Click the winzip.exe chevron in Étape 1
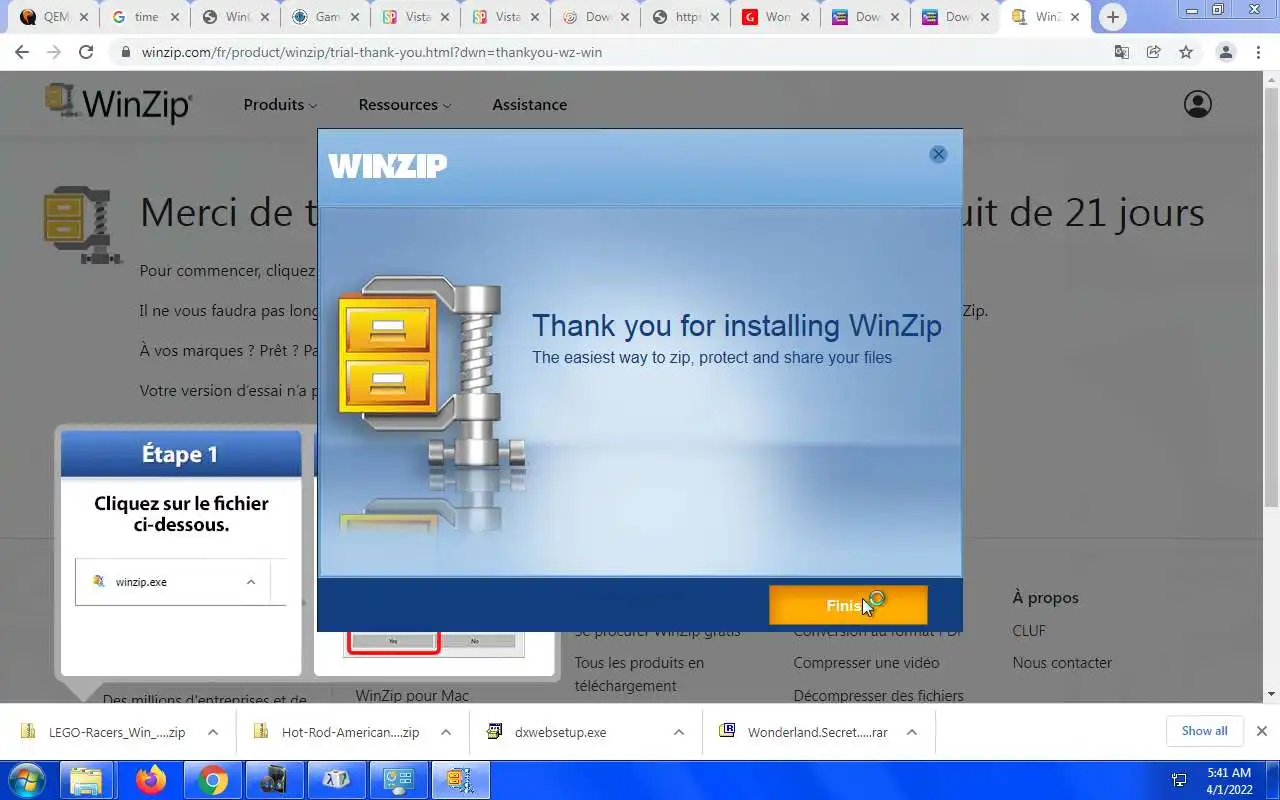Viewport: 1280px width, 800px height. pyautogui.click(x=251, y=582)
